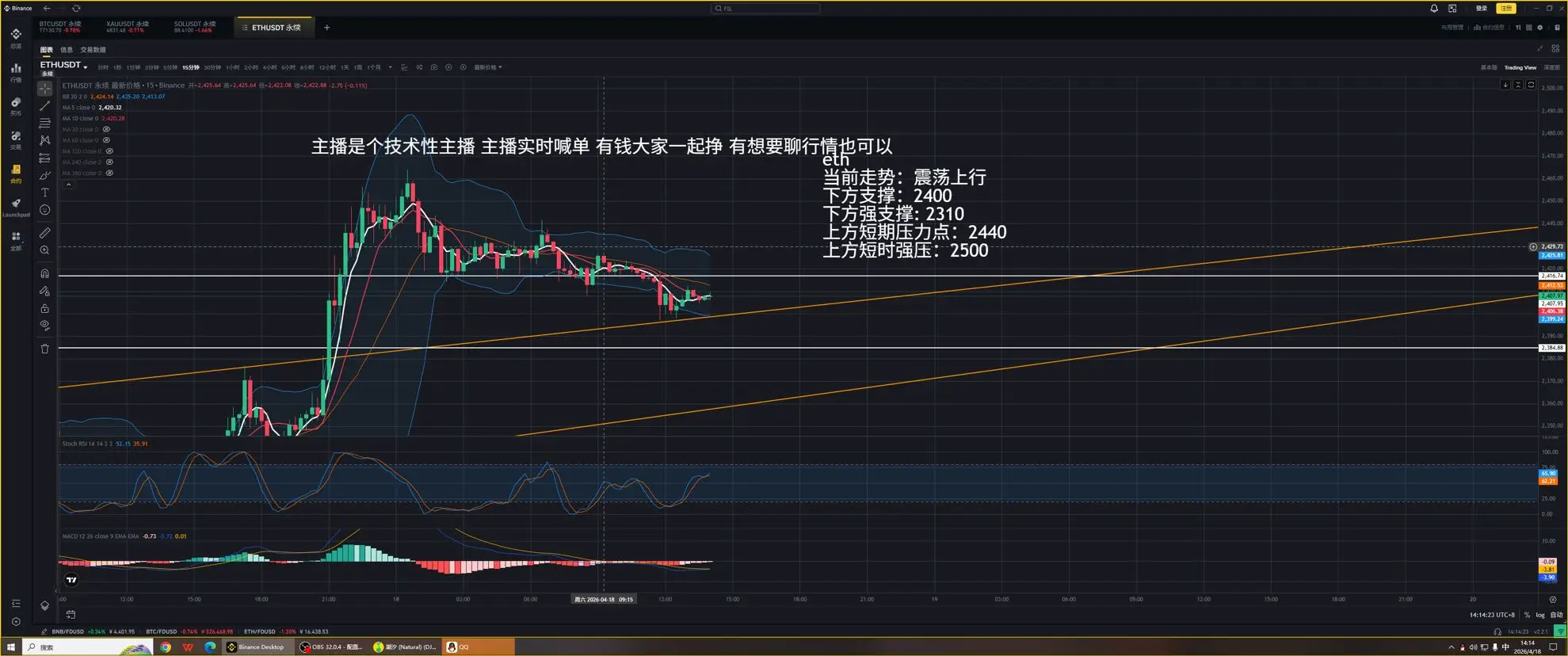This screenshot has height=656, width=1568.
Task: Open the Markets (行情) sidebar section
Action: 16,72
